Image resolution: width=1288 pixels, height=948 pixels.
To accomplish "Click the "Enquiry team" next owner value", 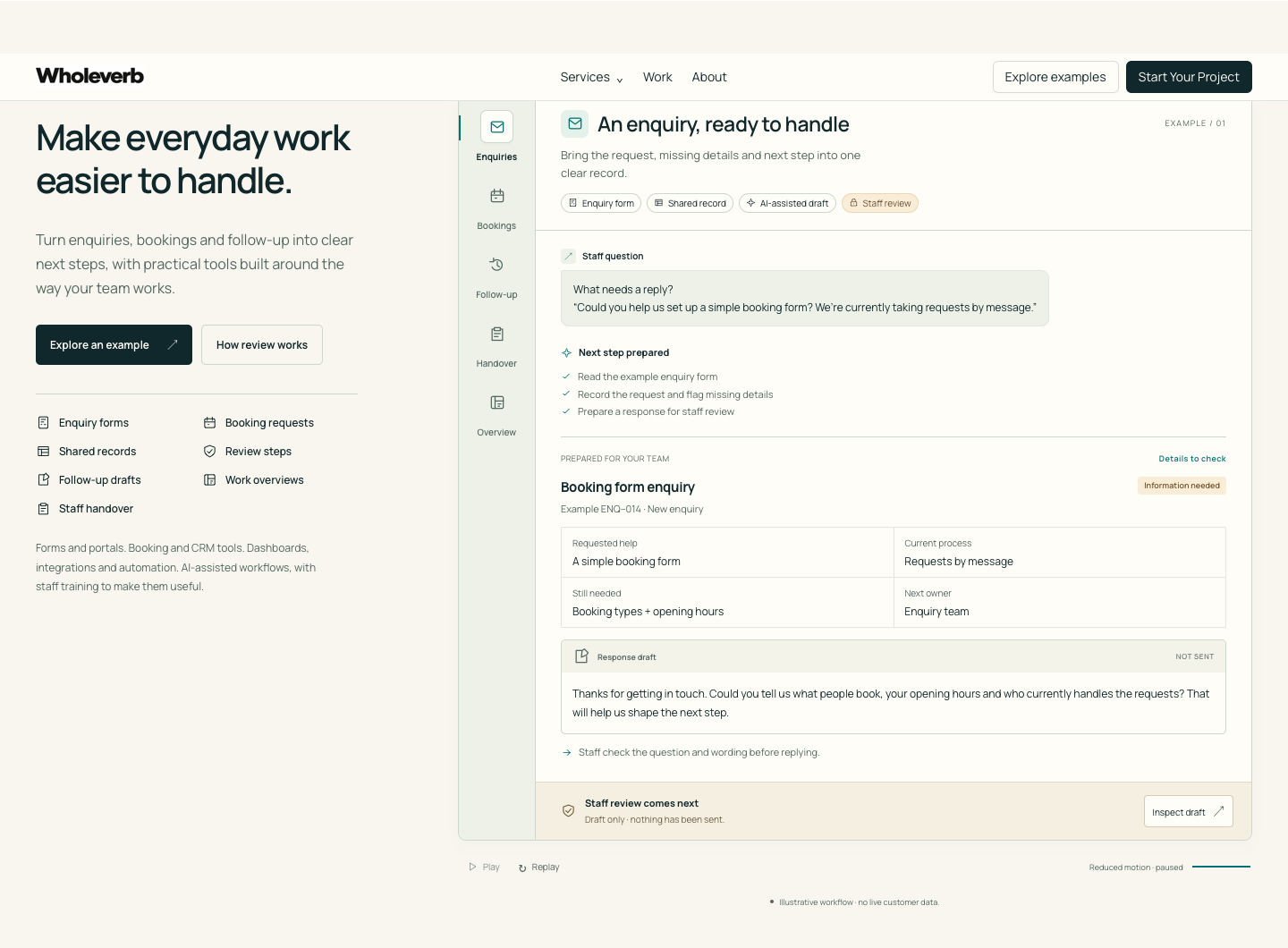I will [936, 612].
